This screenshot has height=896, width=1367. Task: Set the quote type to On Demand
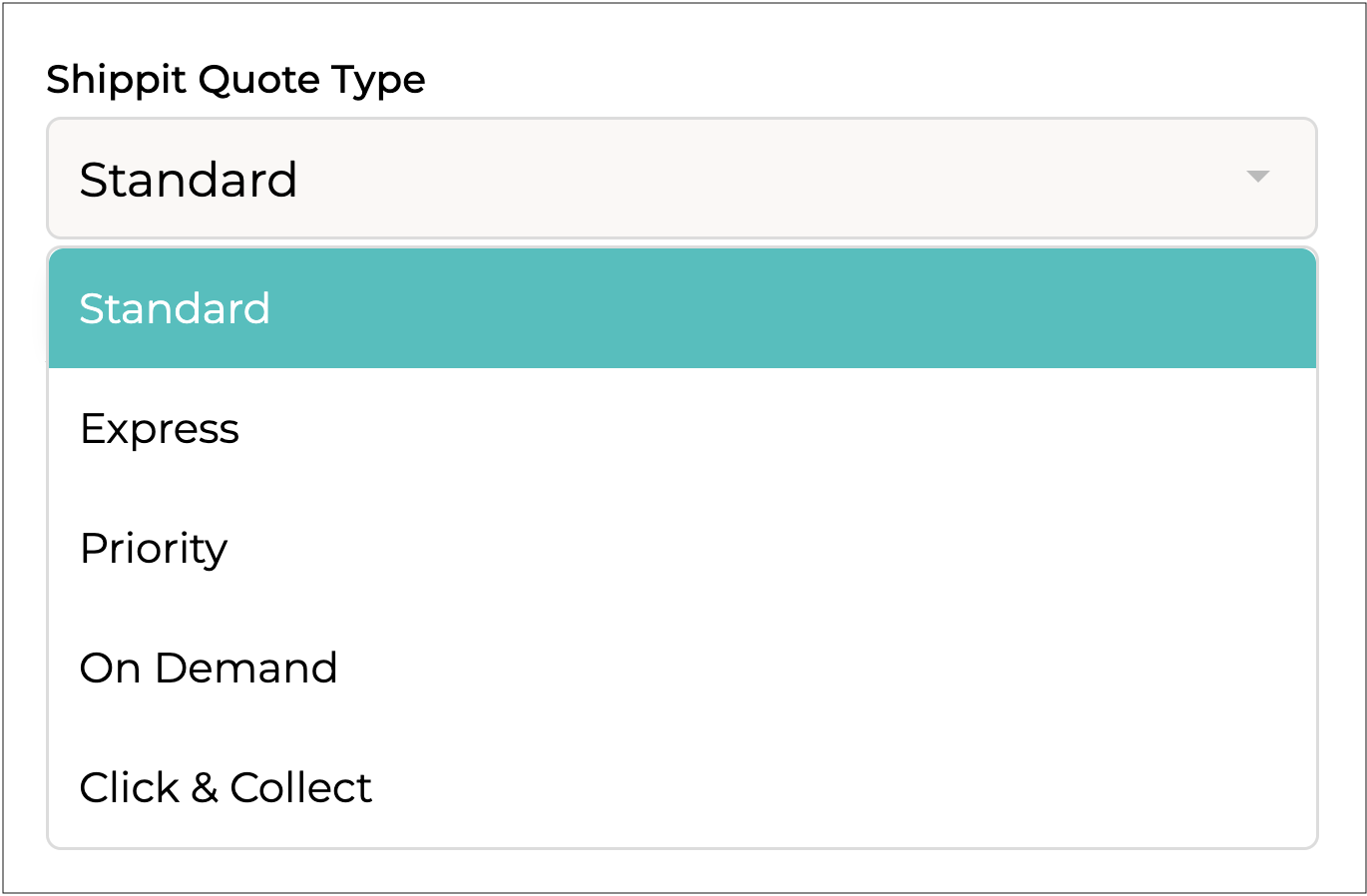click(x=209, y=669)
